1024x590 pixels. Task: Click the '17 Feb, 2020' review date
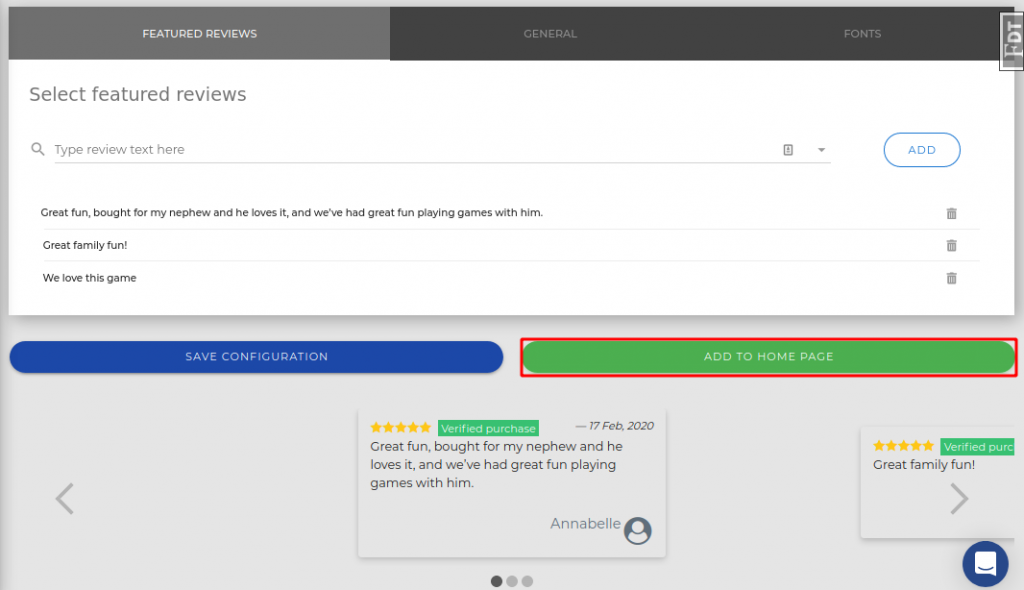point(621,426)
